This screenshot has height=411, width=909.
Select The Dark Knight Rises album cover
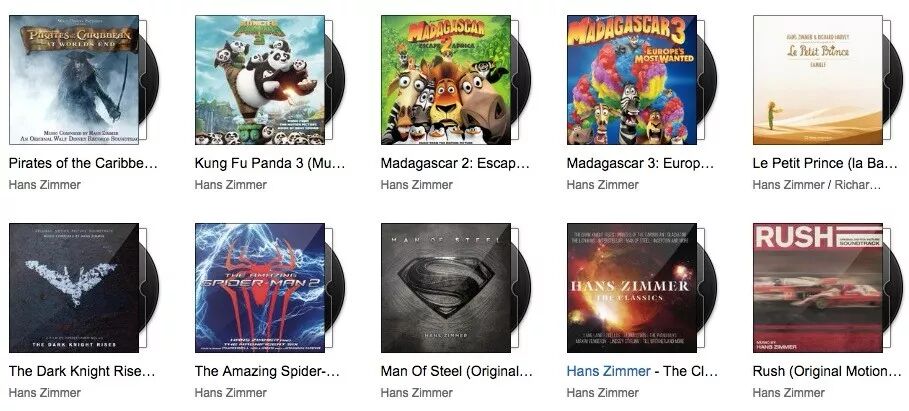pos(74,288)
